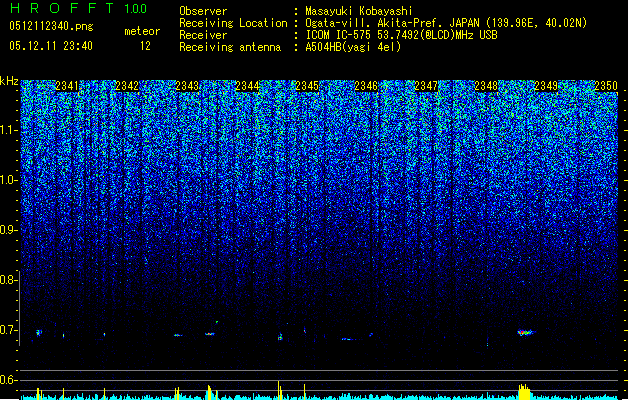Click the 2345 time marker

(x=307, y=85)
